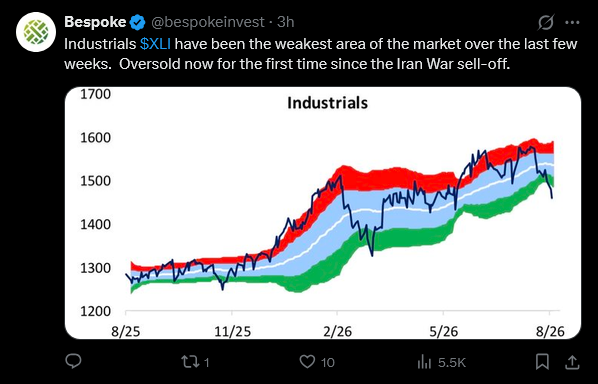
Task: Click the Bespoke profile avatar
Action: 36,32
